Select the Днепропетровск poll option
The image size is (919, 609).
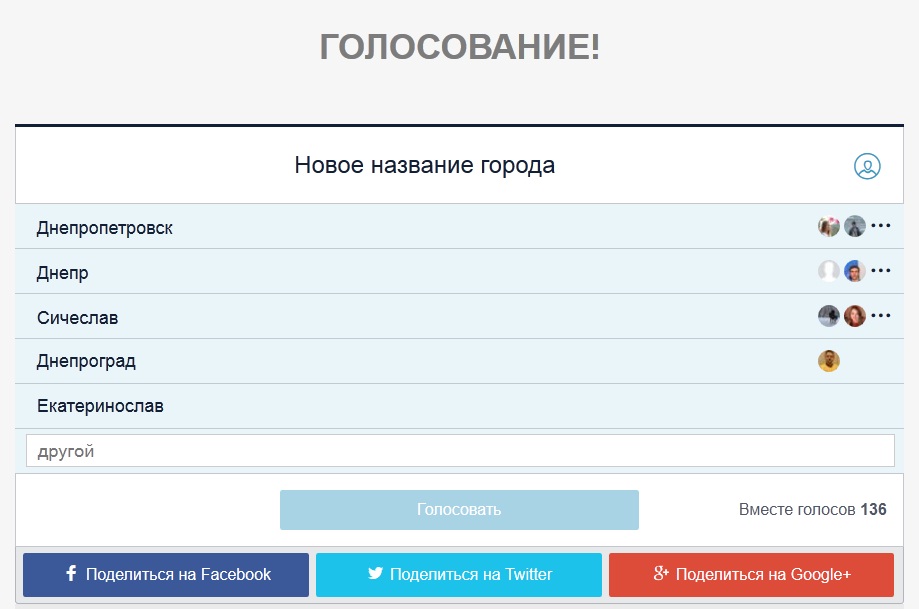point(105,228)
